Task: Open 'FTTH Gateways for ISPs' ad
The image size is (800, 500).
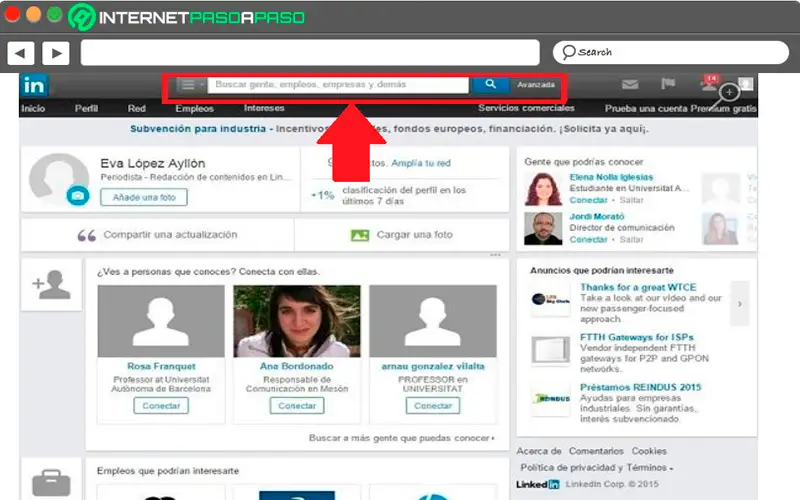Action: 637,337
